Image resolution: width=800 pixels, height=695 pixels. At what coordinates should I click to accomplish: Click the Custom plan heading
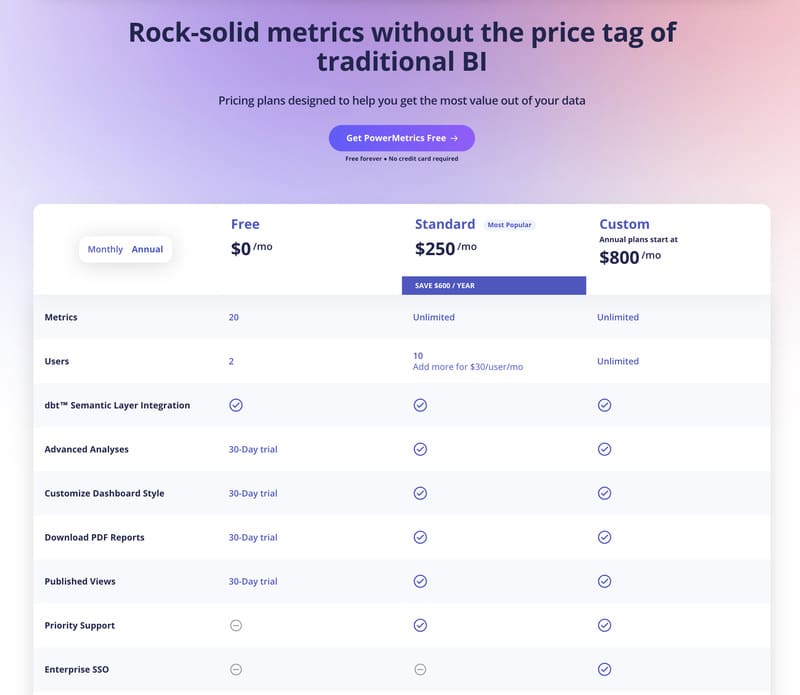click(x=624, y=224)
